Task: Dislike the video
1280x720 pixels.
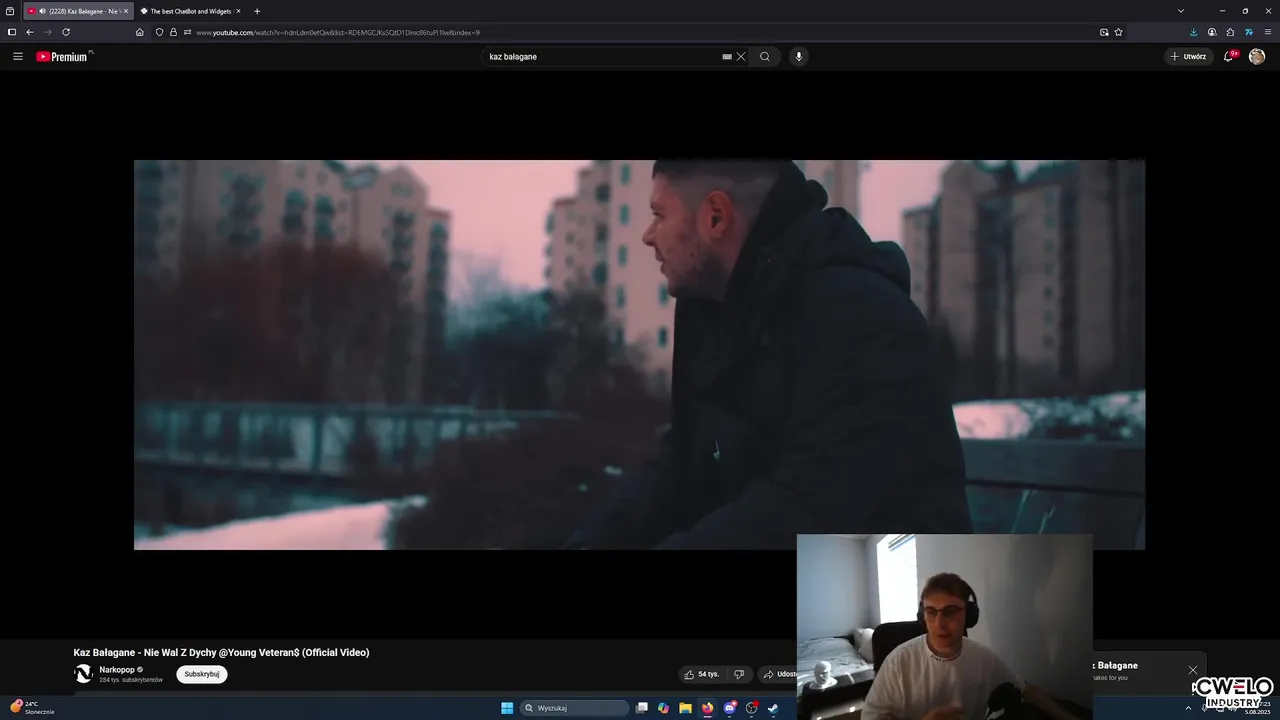Action: pyautogui.click(x=739, y=674)
